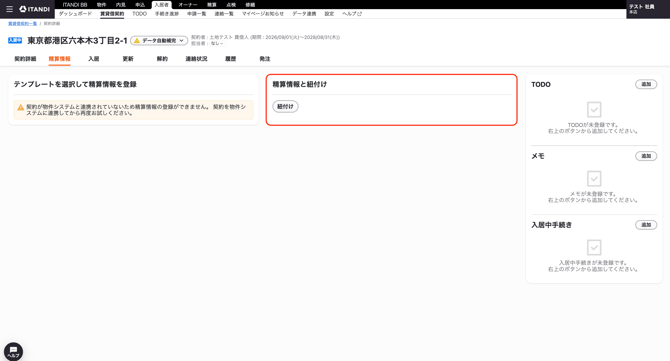The image size is (670, 361).
Task: Open マイページお知らせ in the sub menu
Action: pos(263,14)
